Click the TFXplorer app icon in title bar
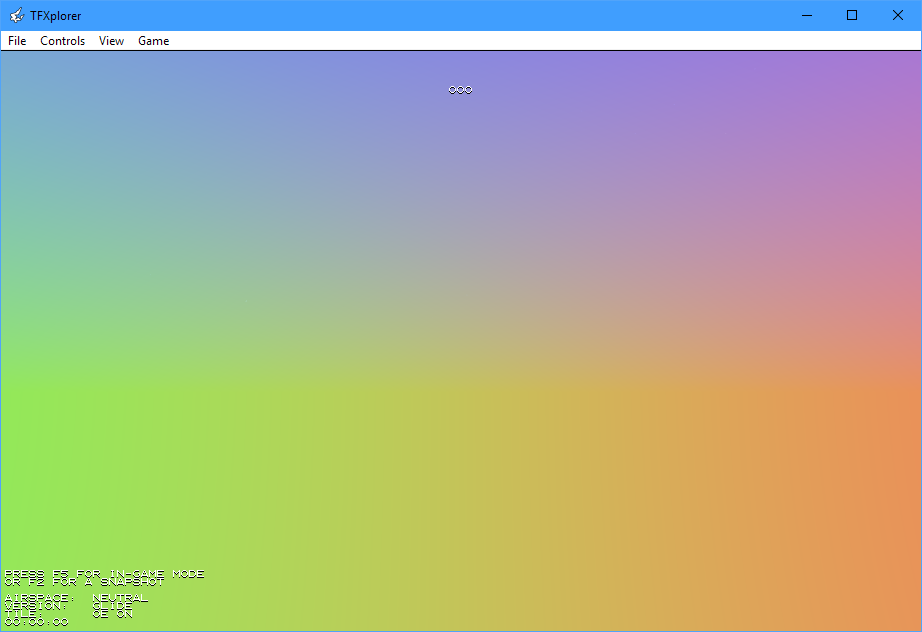The height and width of the screenshot is (632, 922). point(17,15)
